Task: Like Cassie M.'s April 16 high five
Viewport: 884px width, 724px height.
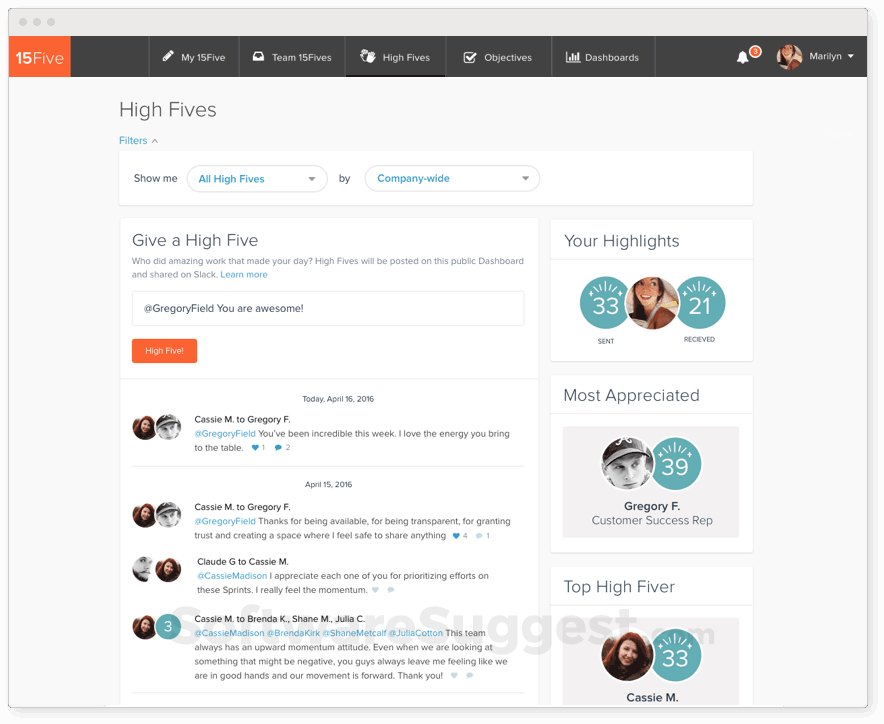Action: pos(254,447)
